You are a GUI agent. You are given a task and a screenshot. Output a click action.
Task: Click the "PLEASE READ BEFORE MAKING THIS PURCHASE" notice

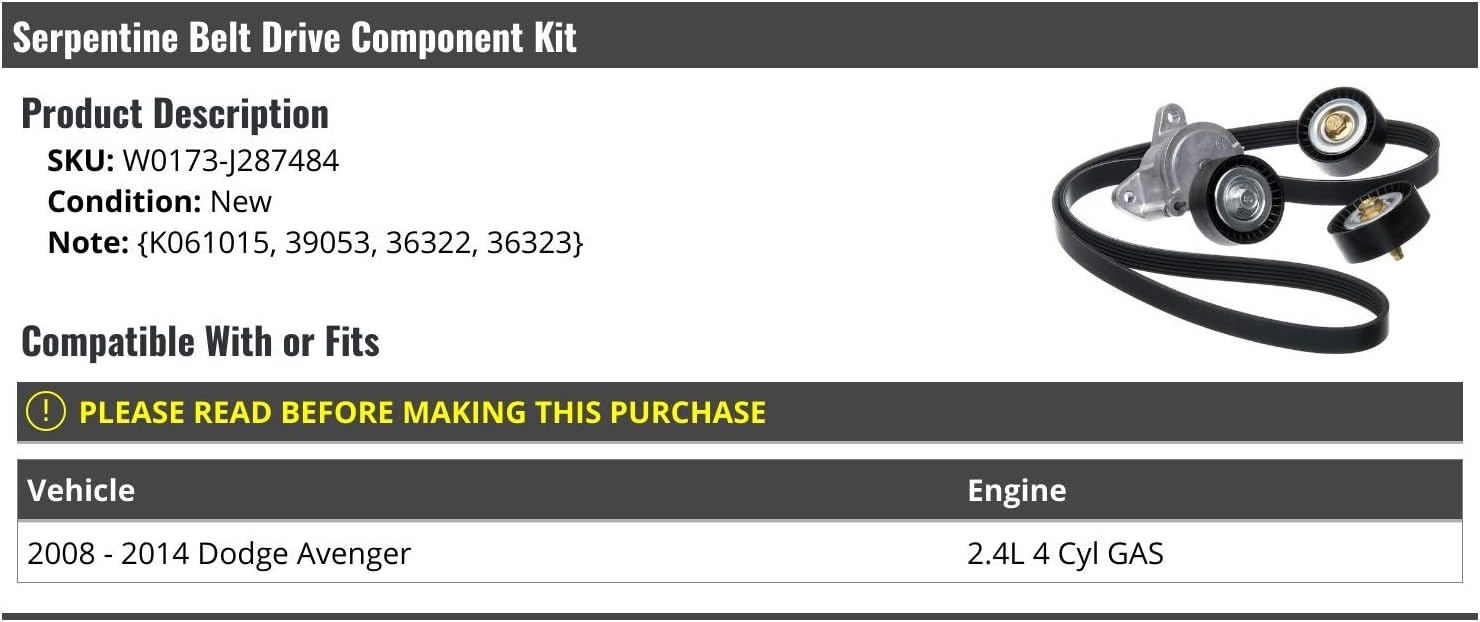point(422,413)
